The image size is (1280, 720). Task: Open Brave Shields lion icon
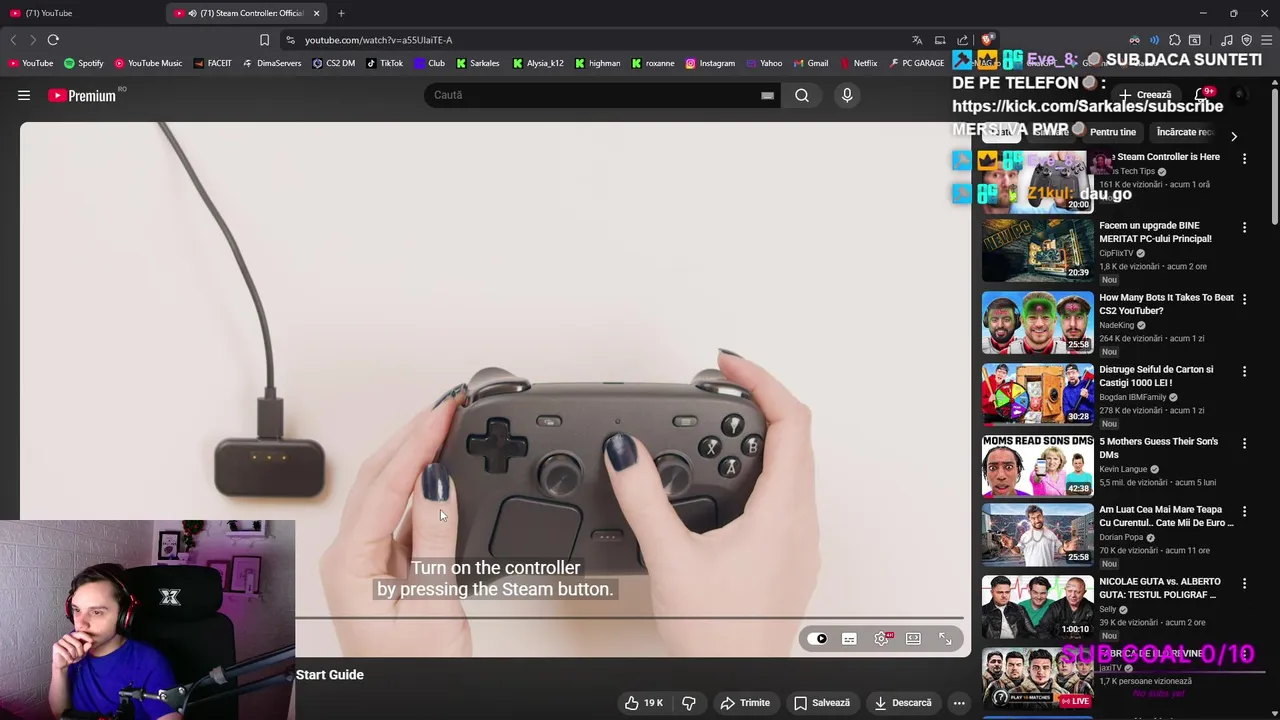987,40
